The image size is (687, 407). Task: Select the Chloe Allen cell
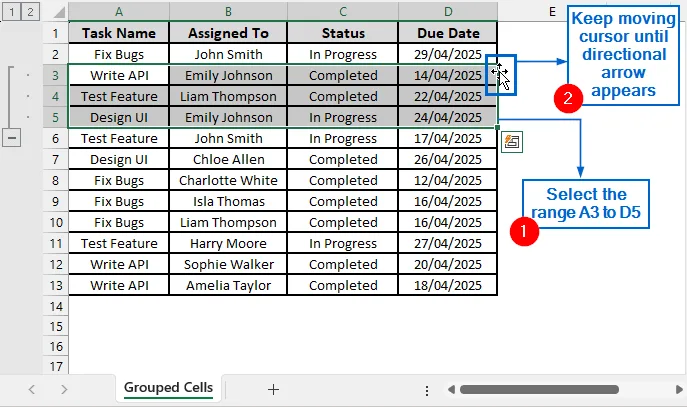228,159
